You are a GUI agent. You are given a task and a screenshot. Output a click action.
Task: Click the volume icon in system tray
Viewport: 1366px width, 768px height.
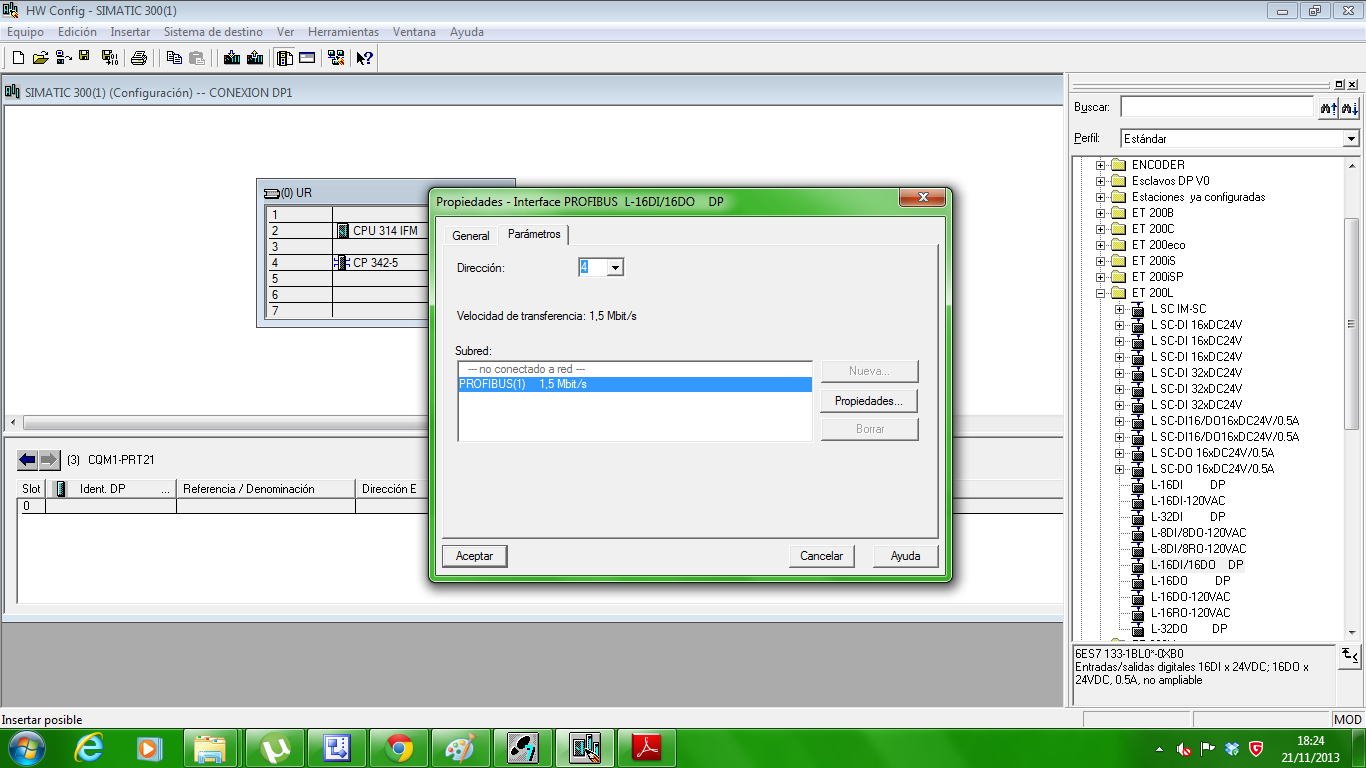coord(1184,748)
